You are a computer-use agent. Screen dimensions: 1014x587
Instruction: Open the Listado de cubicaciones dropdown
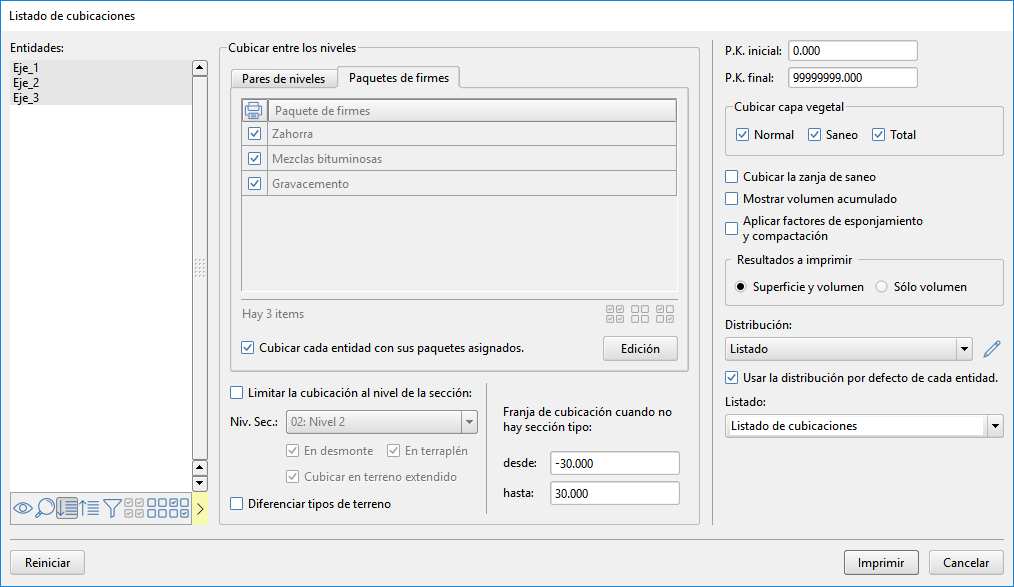996,425
